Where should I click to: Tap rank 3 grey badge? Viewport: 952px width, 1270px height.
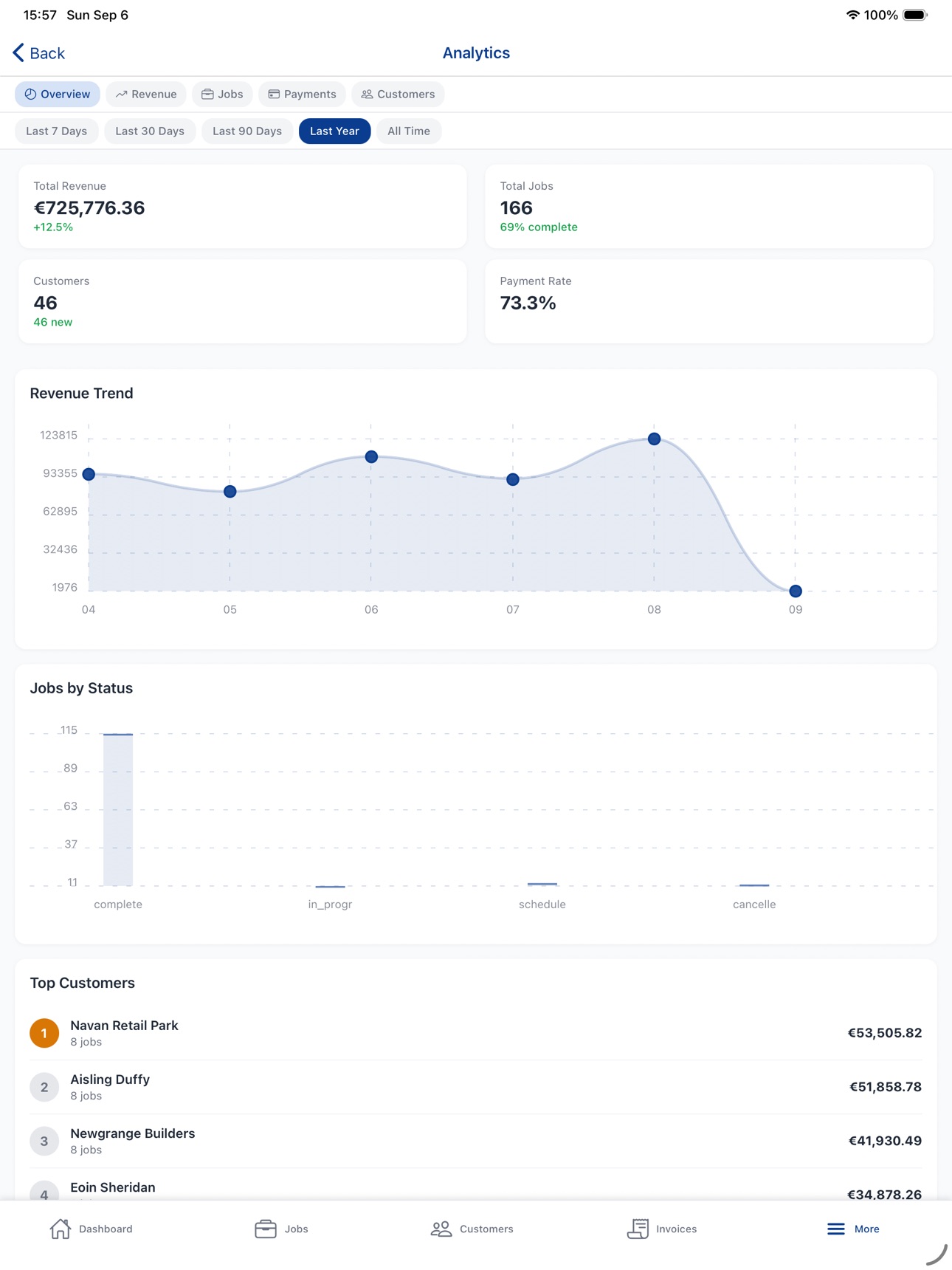[x=44, y=1141]
